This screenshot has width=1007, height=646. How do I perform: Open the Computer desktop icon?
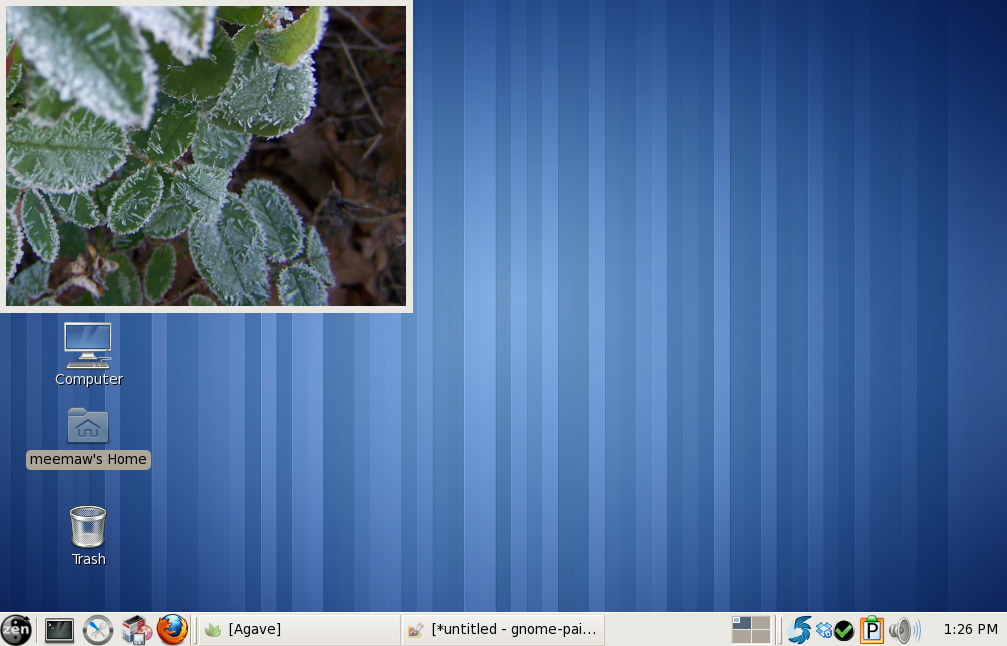[x=88, y=345]
